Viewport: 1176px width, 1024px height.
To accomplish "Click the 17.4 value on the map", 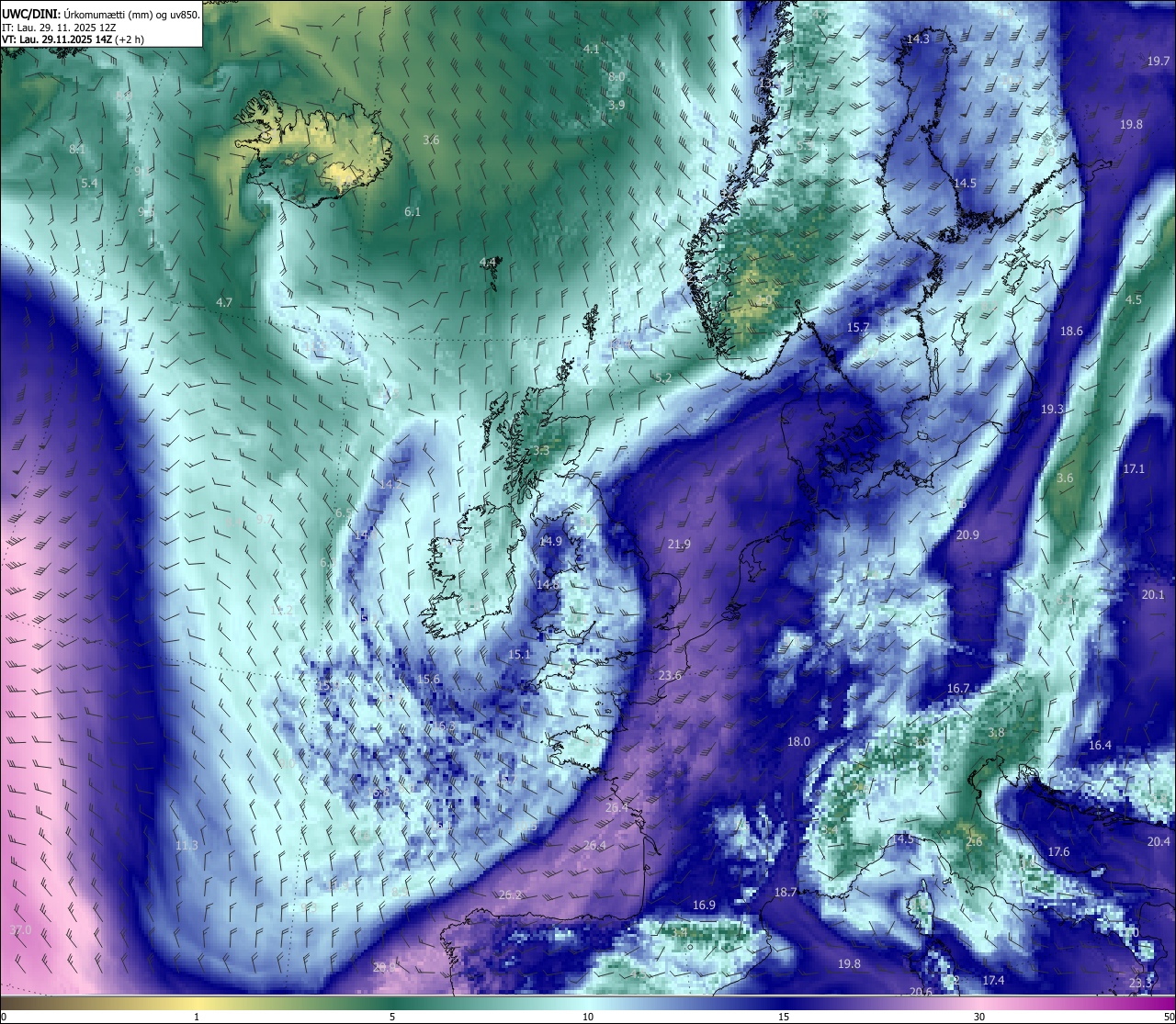I will 993,980.
